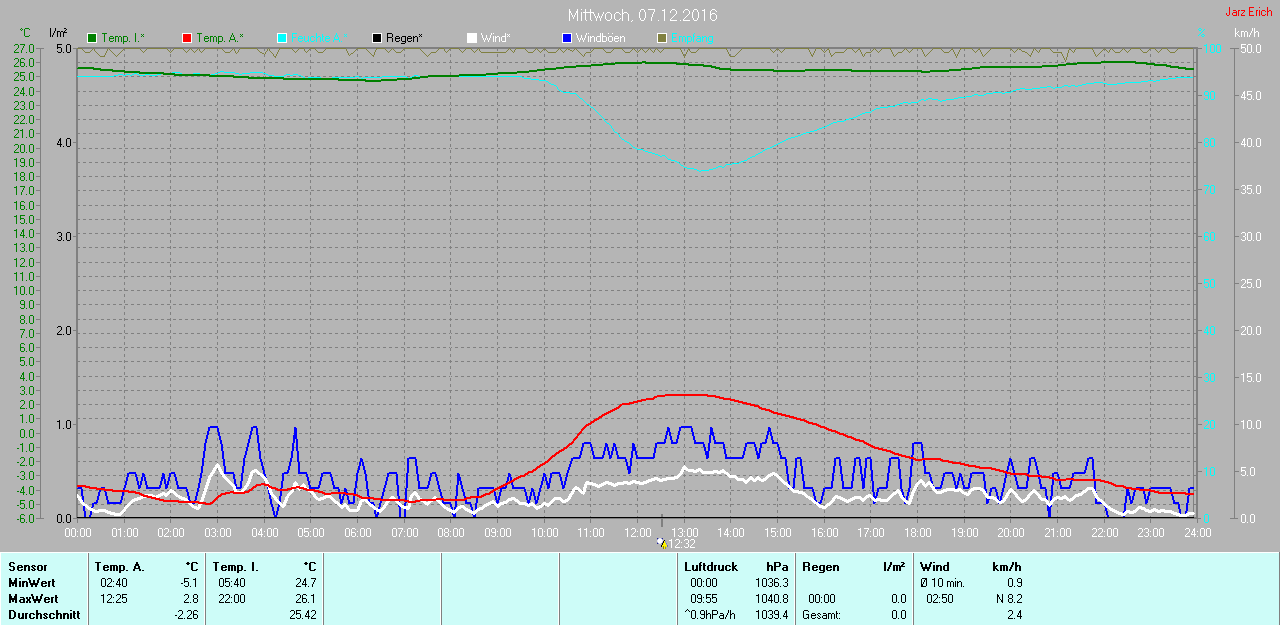Click the 'Jarz Erich' author text
Image resolution: width=1280 pixels, height=625 pixels.
pos(1249,12)
